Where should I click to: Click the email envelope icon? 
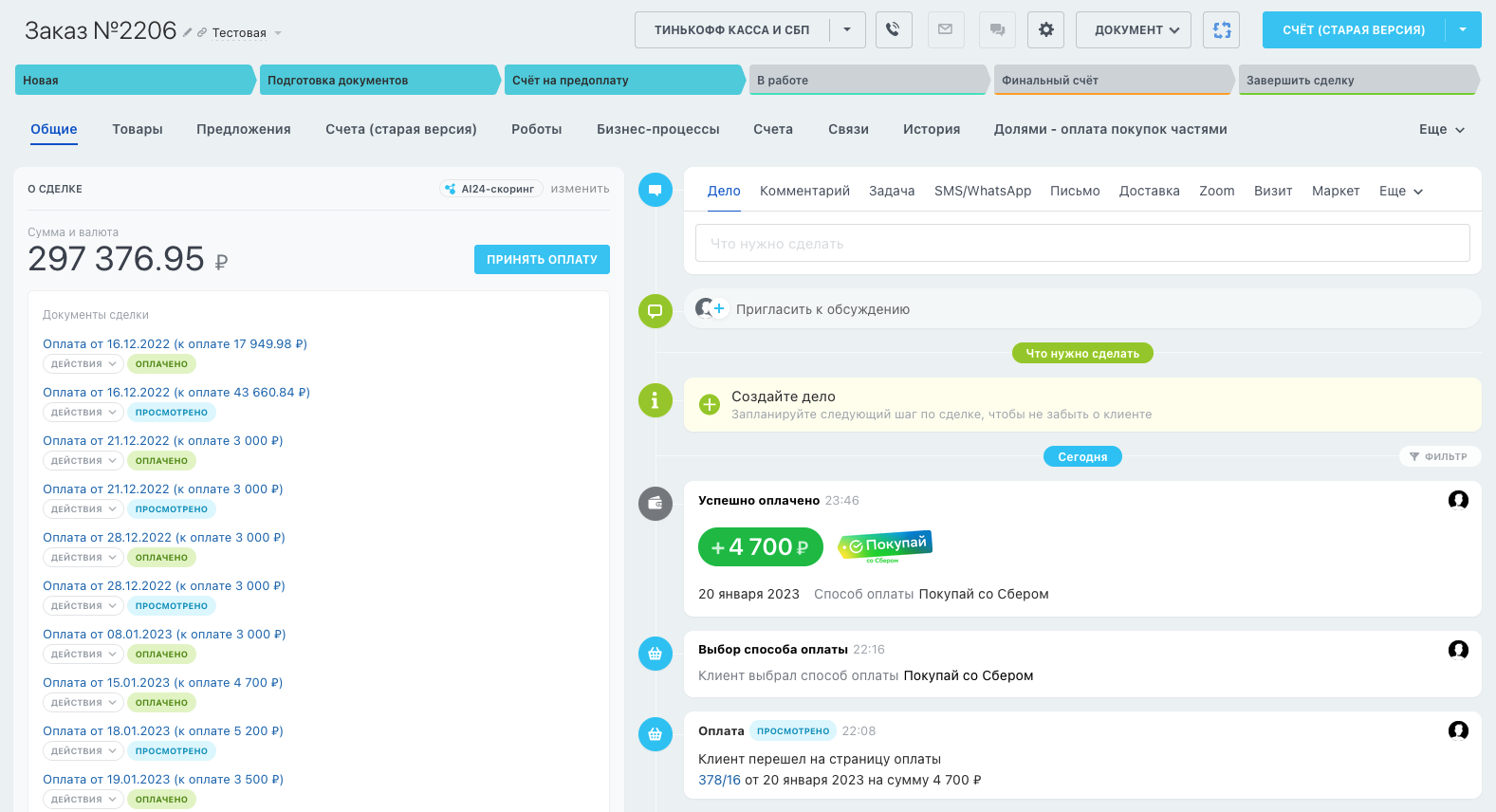[945, 29]
